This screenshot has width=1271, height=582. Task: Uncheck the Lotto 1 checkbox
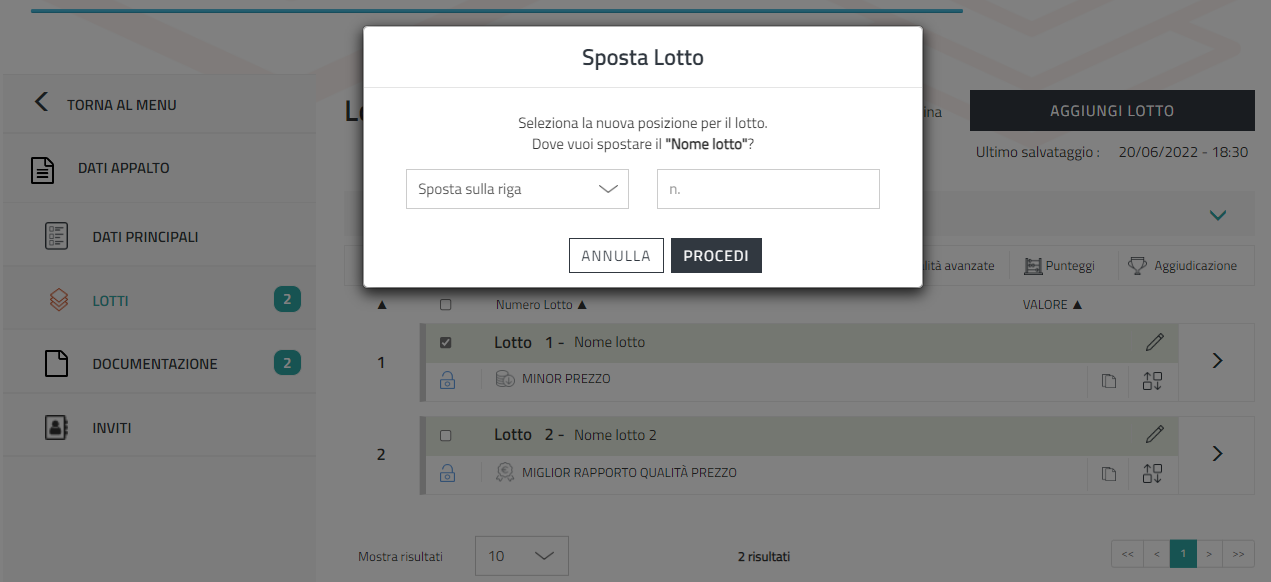click(x=446, y=342)
